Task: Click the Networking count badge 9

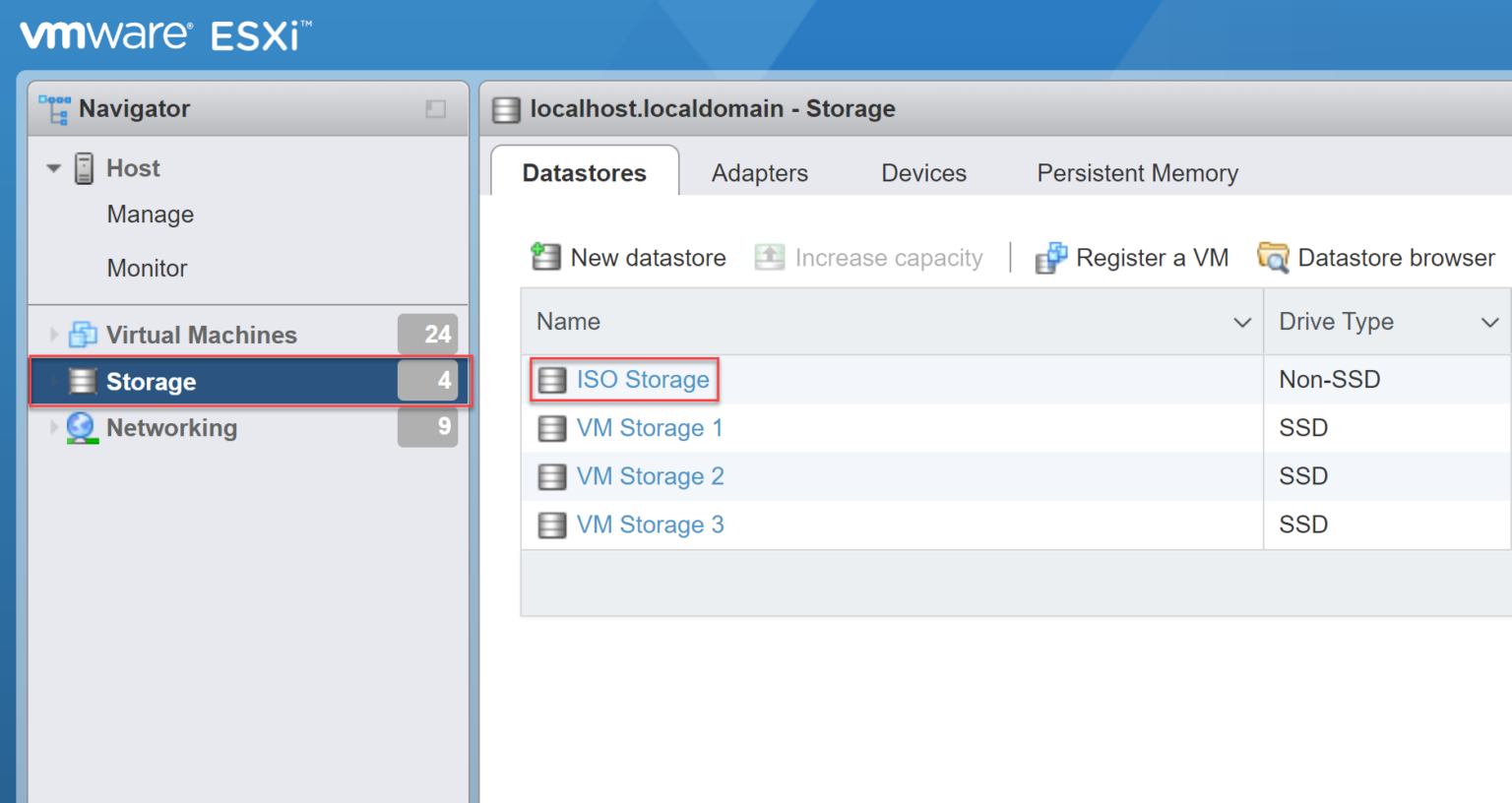Action: click(x=428, y=426)
